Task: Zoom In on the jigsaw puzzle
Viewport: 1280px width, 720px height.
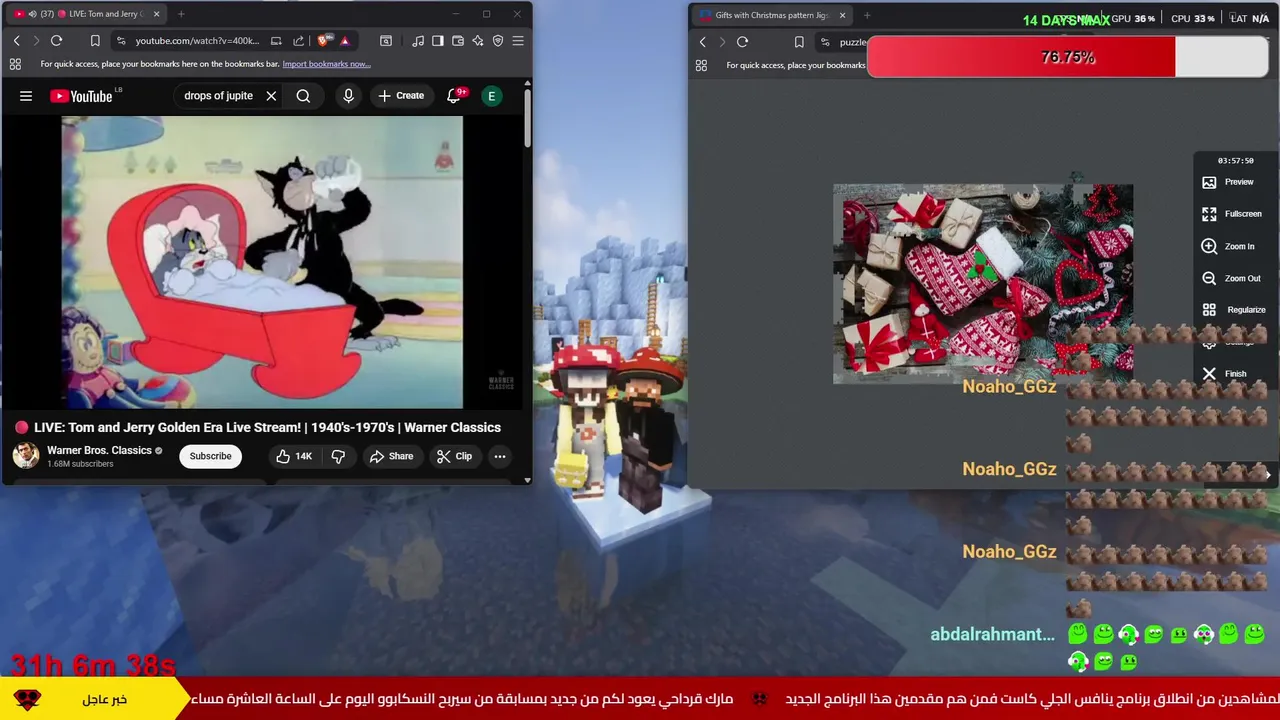Action: click(x=1228, y=246)
